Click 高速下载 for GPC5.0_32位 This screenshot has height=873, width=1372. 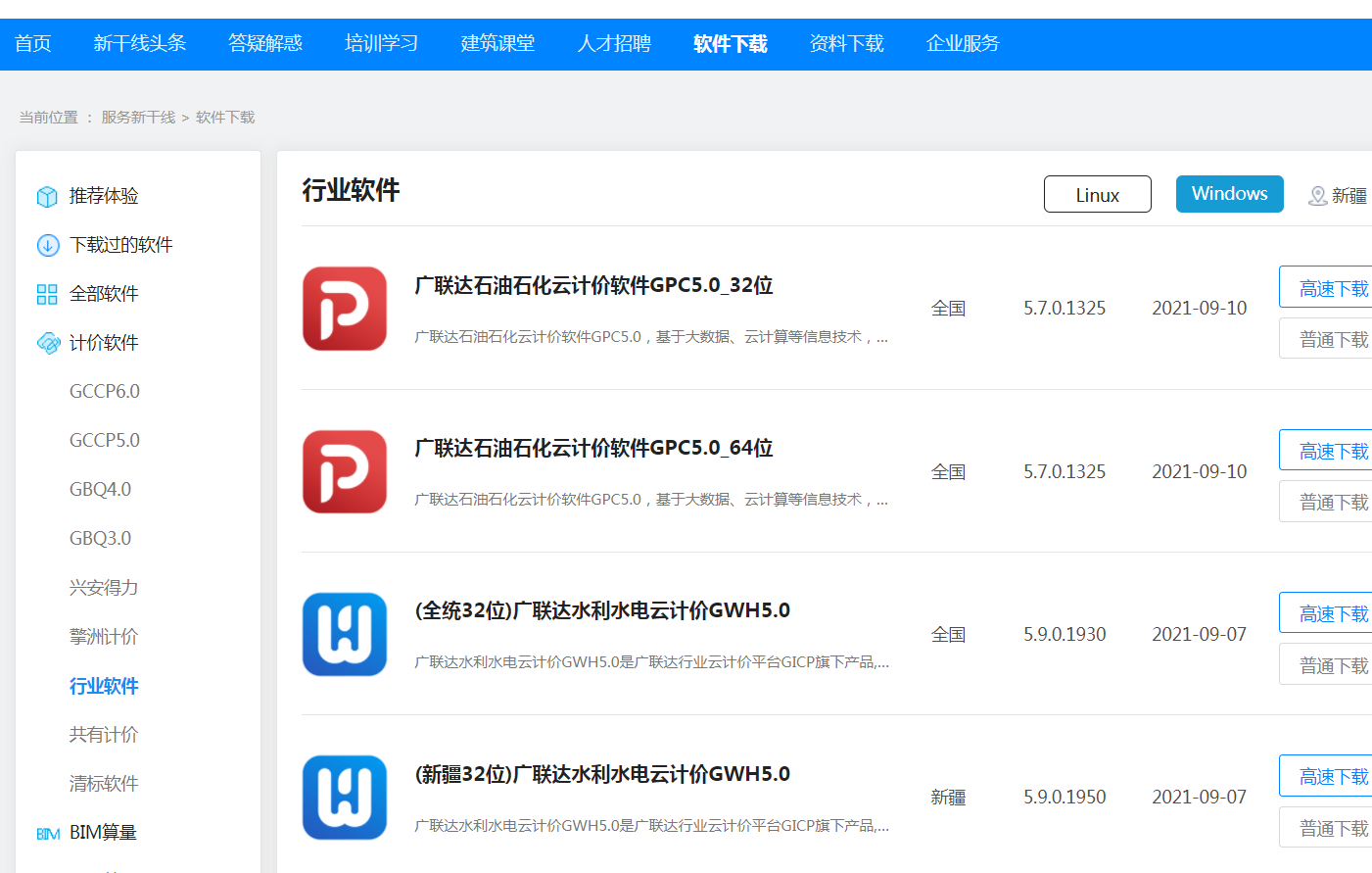1326,287
